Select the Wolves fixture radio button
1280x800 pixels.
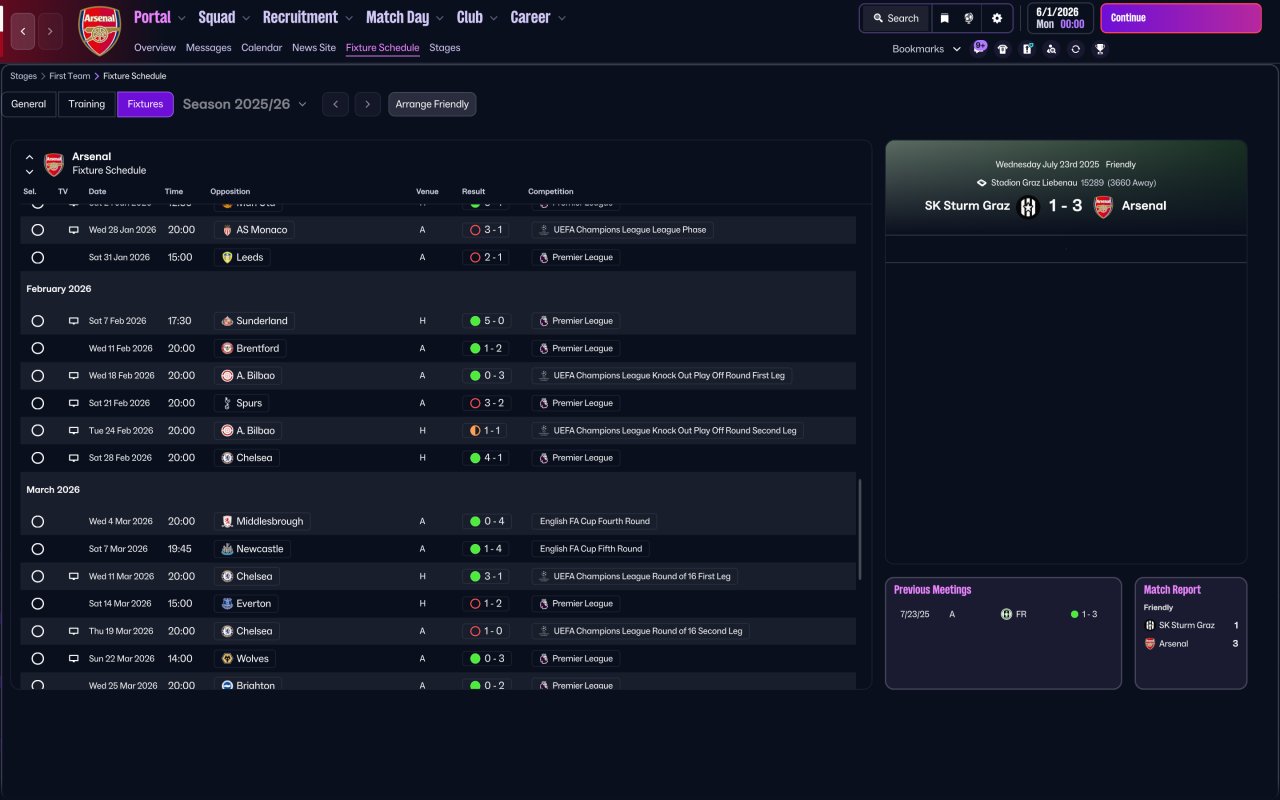click(38, 659)
